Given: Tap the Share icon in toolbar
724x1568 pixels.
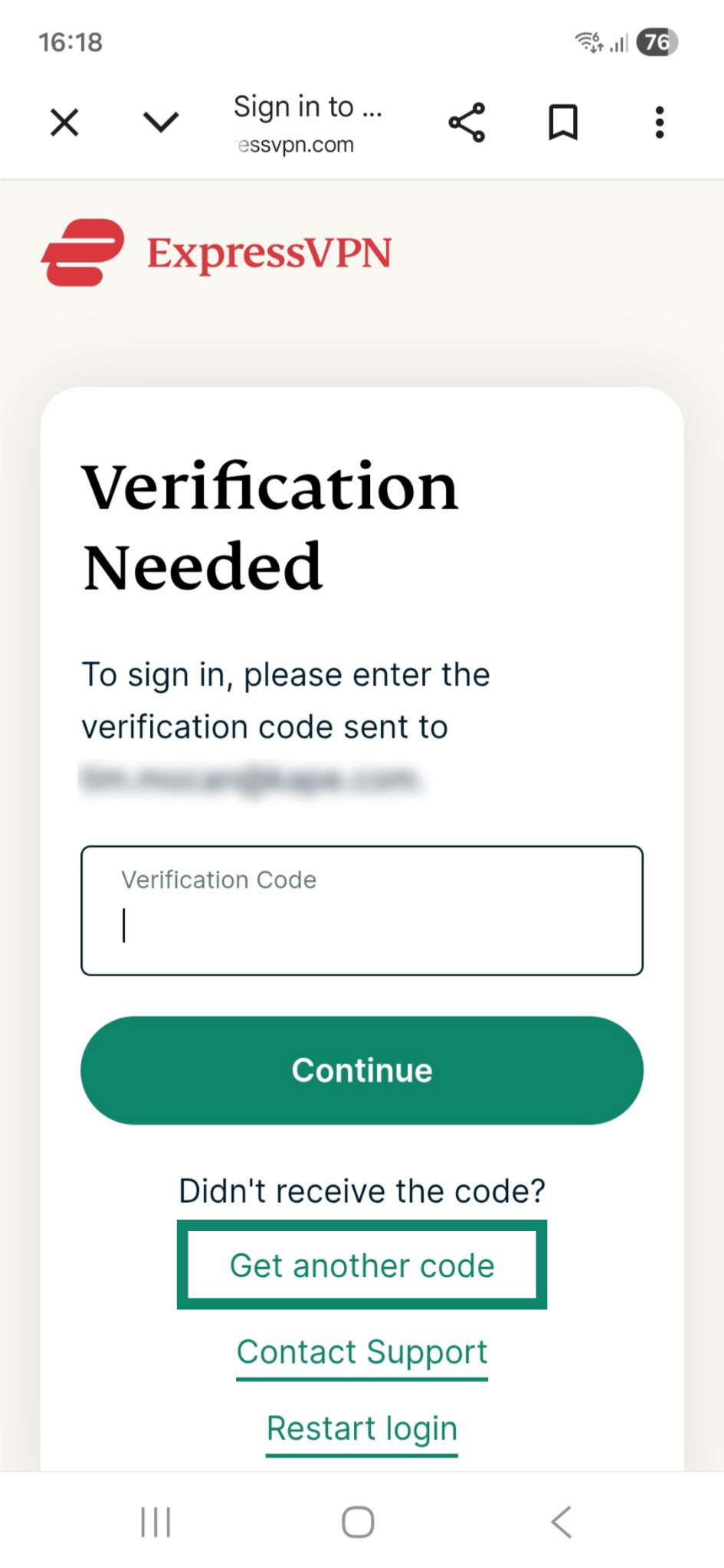Looking at the screenshot, I should [467, 122].
